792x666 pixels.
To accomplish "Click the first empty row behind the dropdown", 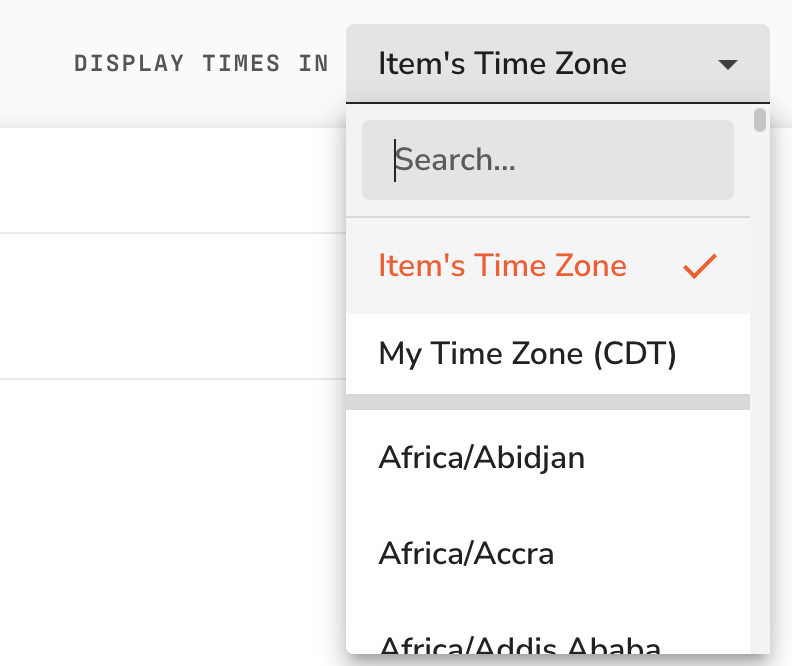I will (x=173, y=180).
